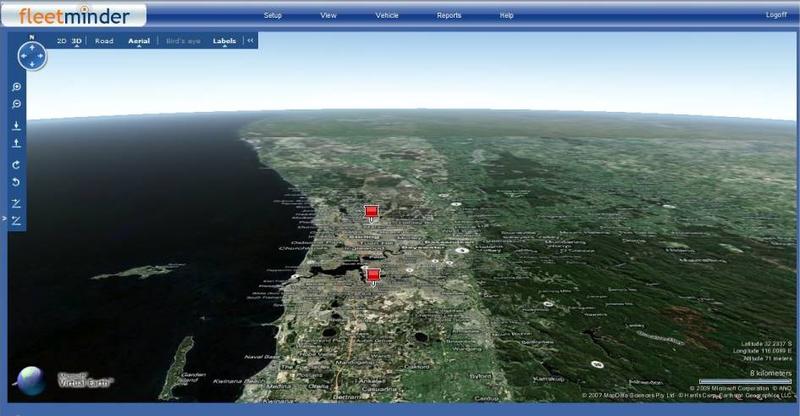Select the Road map style
This screenshot has height=416, width=800.
point(104,41)
